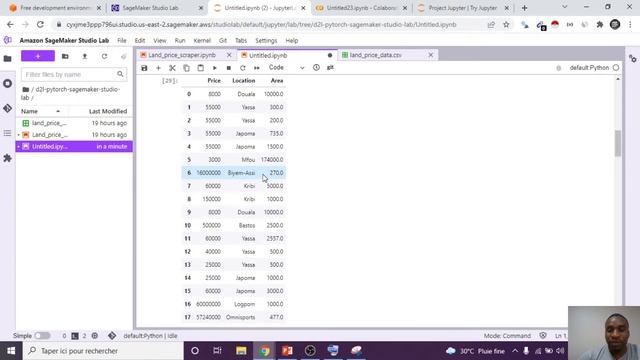The image size is (640, 360).
Task: Click the Filter files by name field
Action: (x=74, y=74)
